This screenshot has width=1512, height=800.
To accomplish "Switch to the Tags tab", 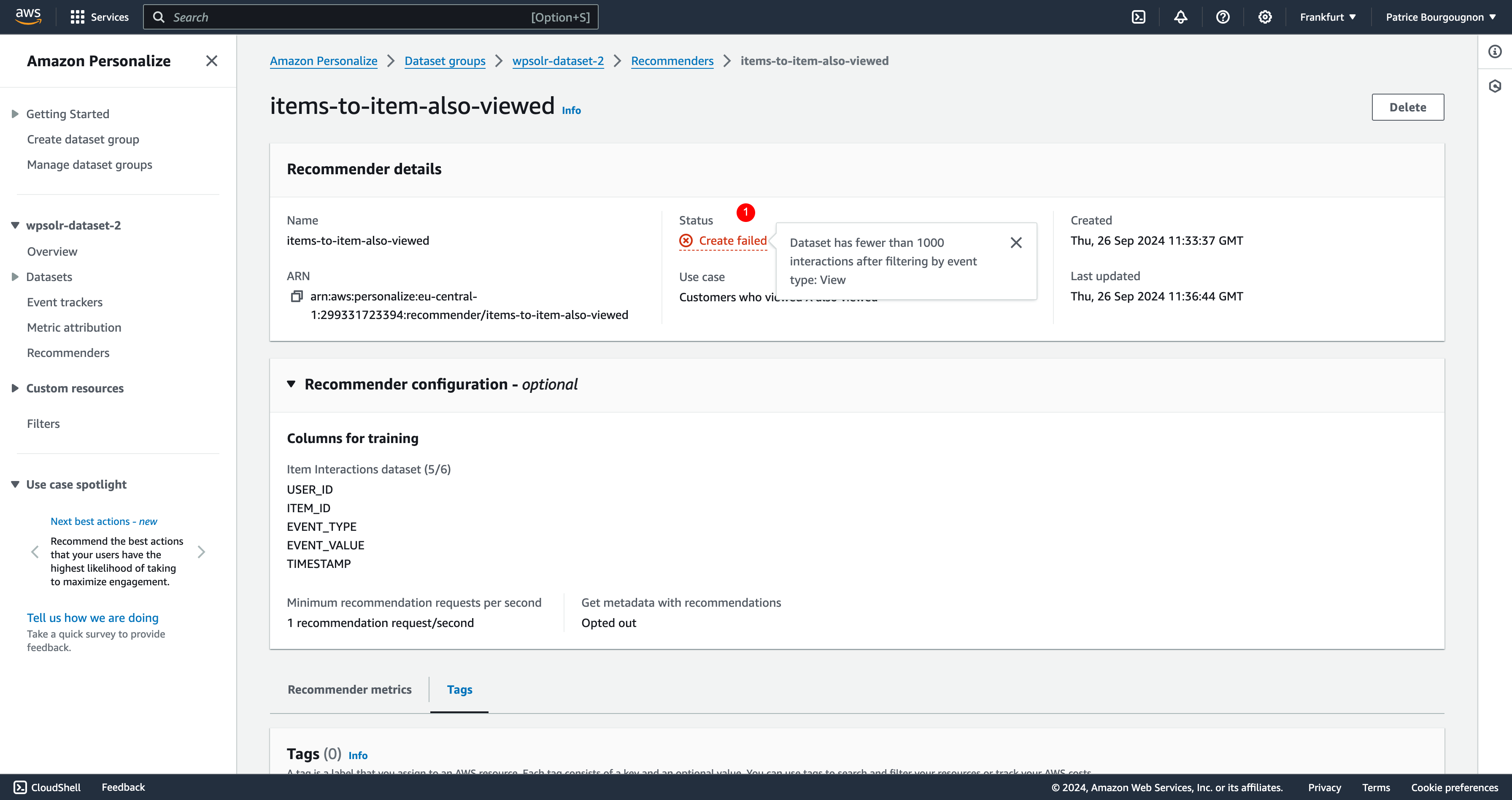I will coord(459,689).
